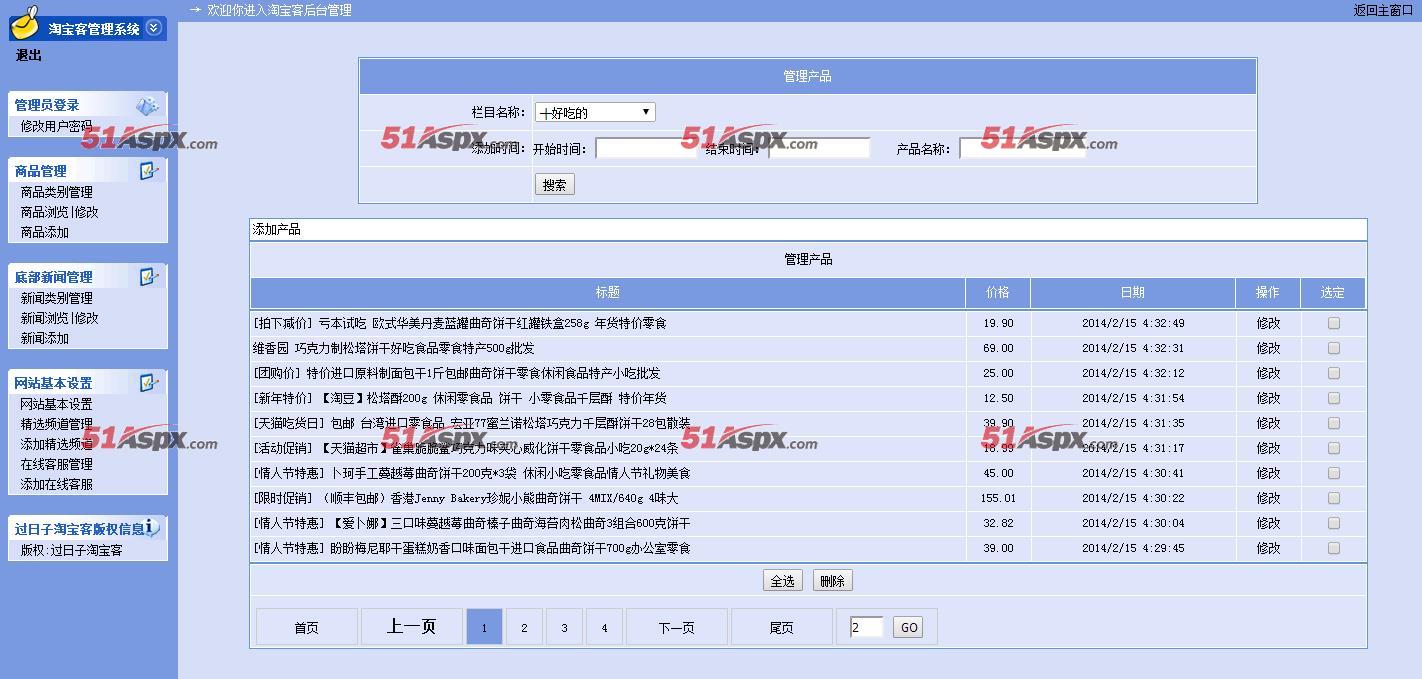Select page 4 in pagination
The image size is (1422, 679).
tap(604, 627)
